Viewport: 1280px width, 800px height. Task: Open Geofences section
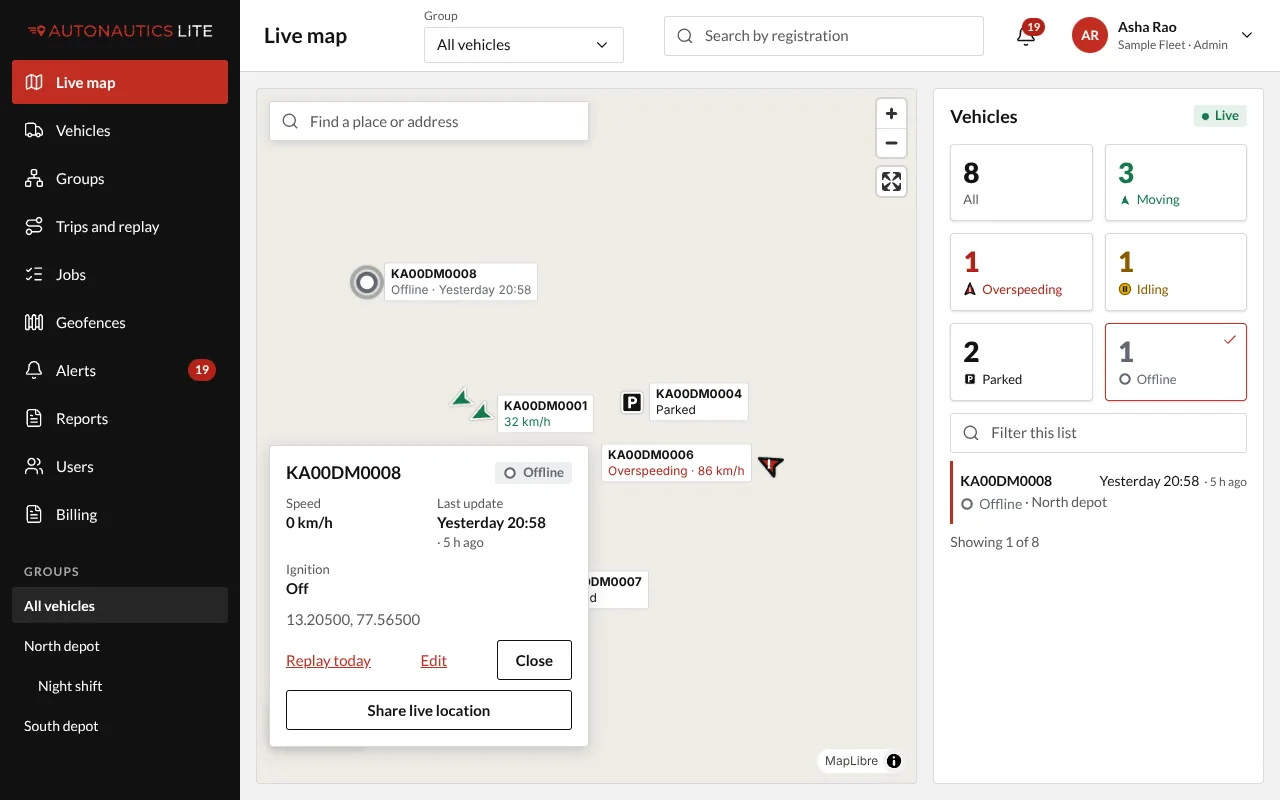point(120,323)
